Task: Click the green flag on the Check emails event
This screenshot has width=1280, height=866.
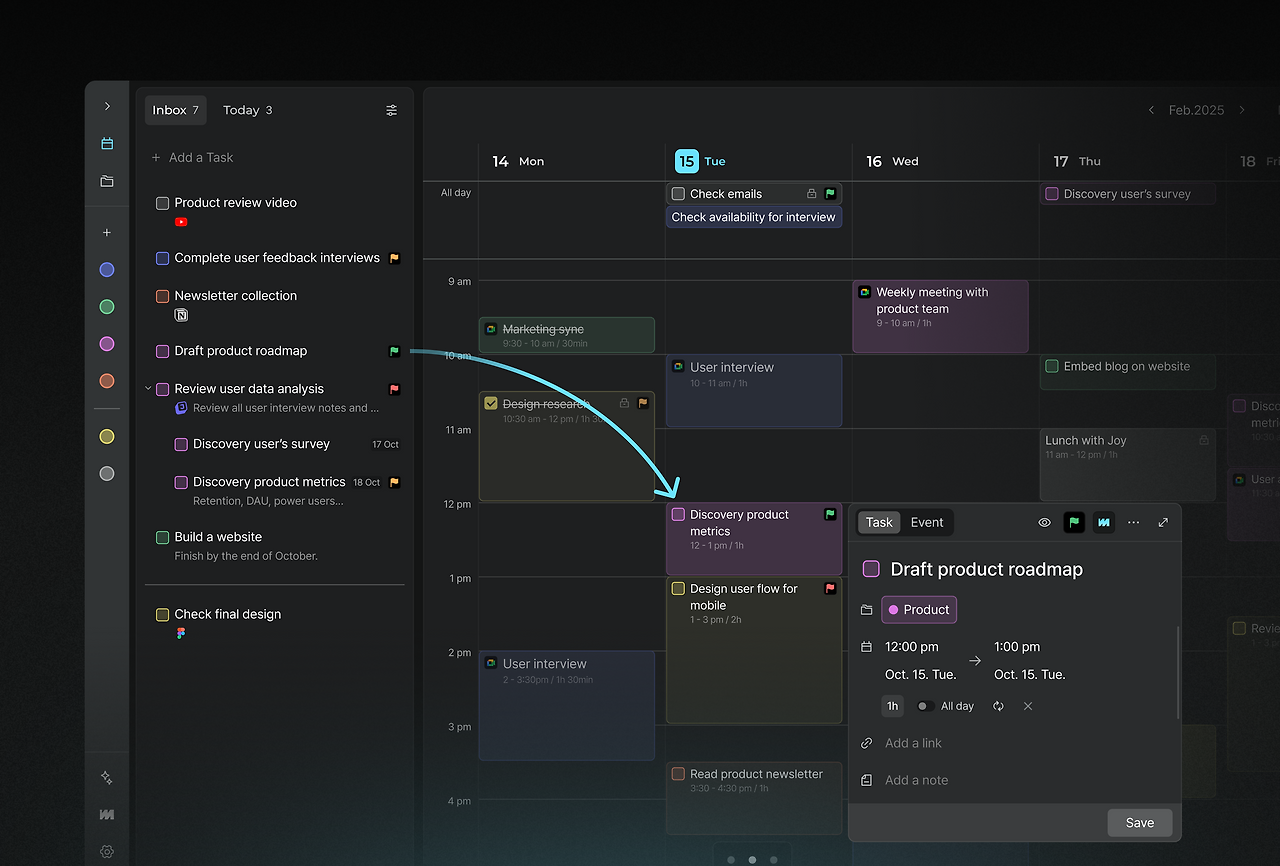Action: (830, 194)
